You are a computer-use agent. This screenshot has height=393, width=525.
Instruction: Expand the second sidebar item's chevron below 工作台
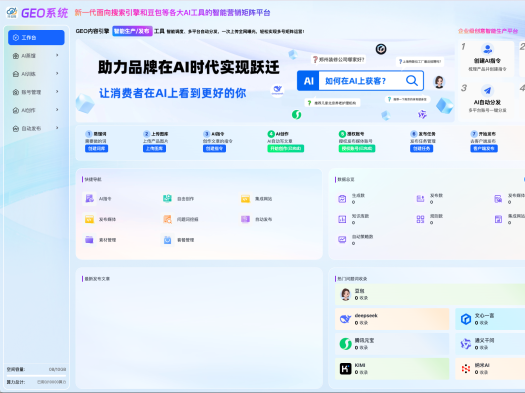pos(57,55)
